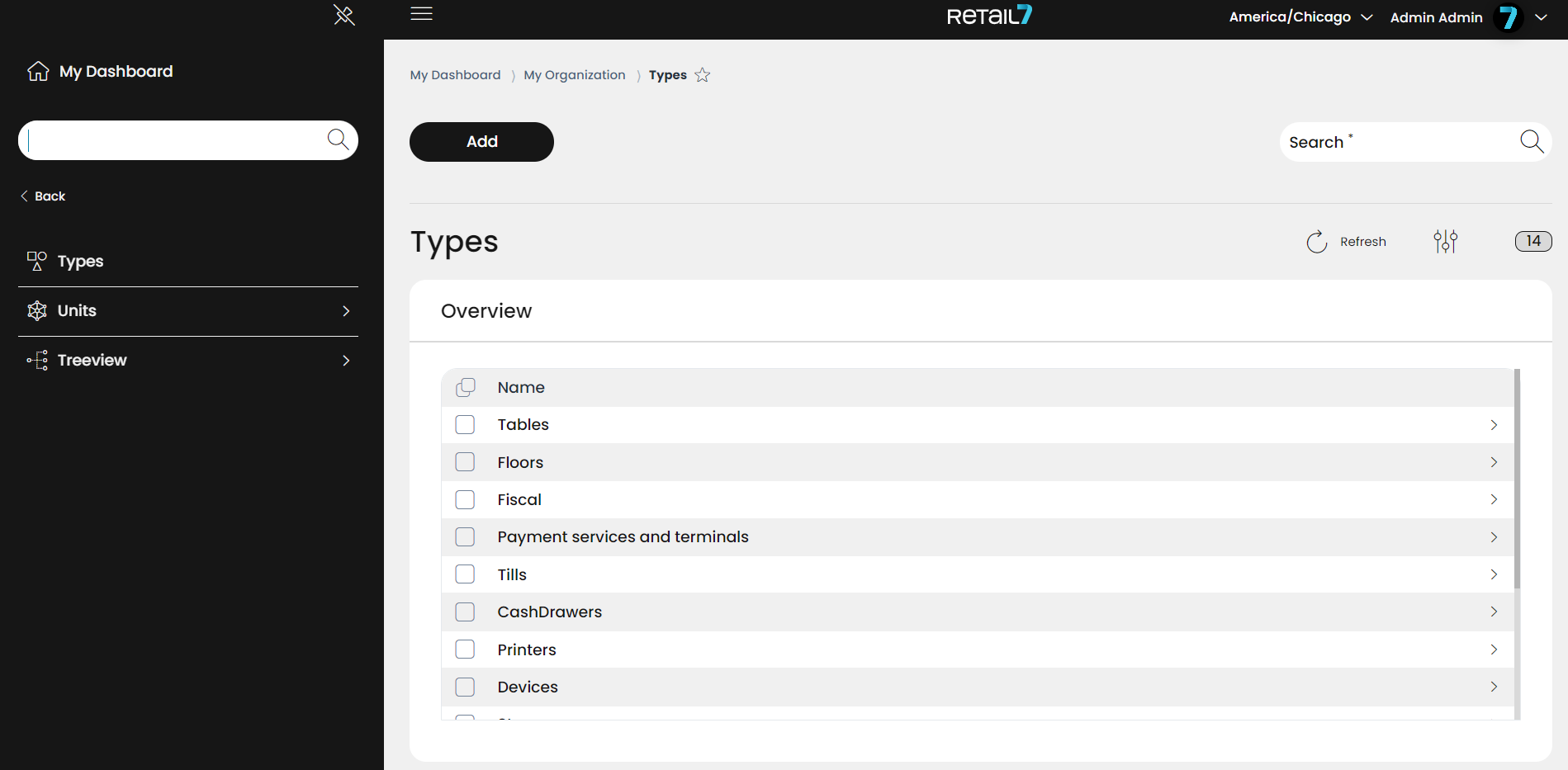
Task: Click the Types shapes icon in sidebar
Action: [x=37, y=261]
